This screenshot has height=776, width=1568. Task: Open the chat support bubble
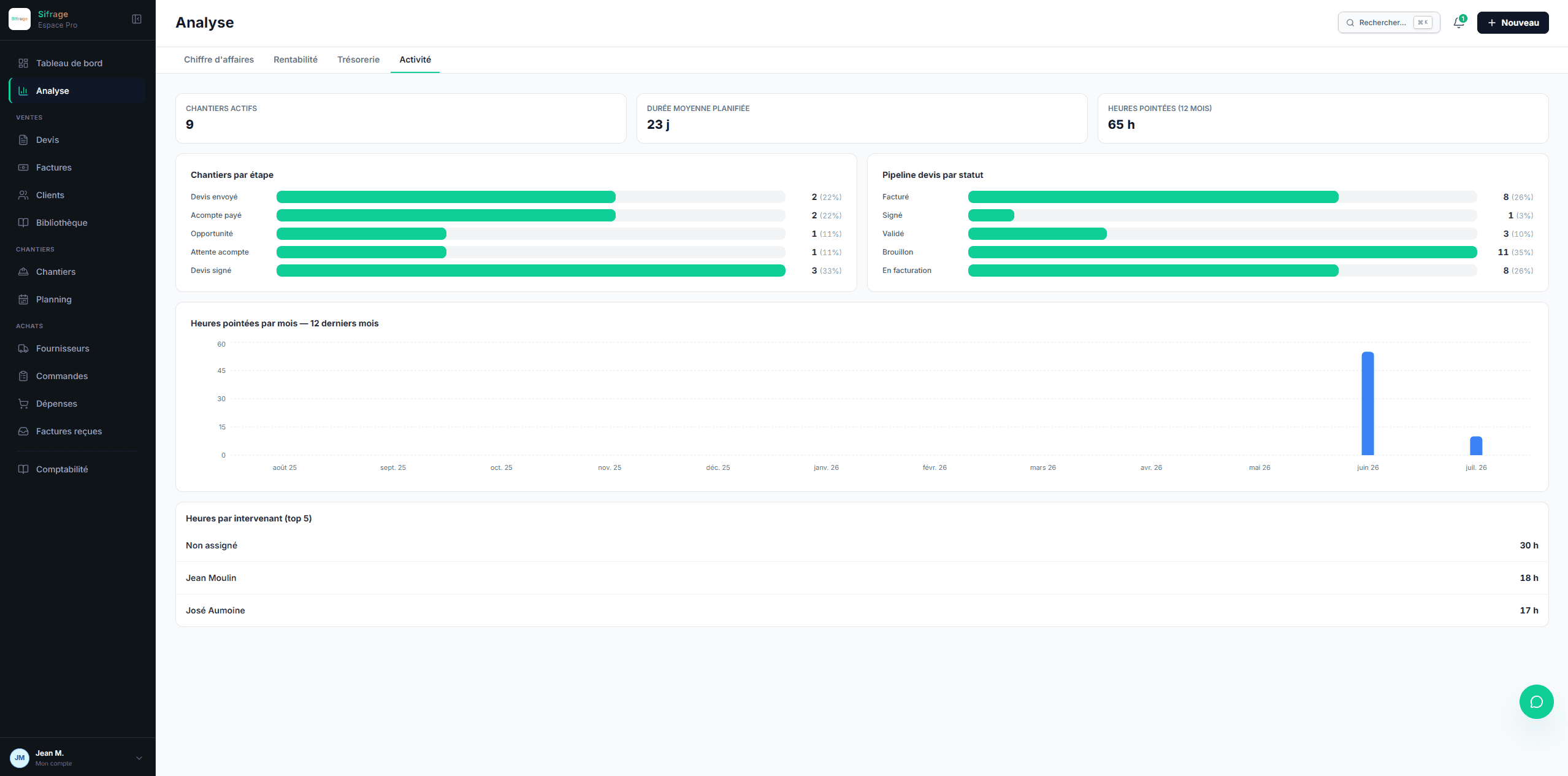pyautogui.click(x=1536, y=702)
